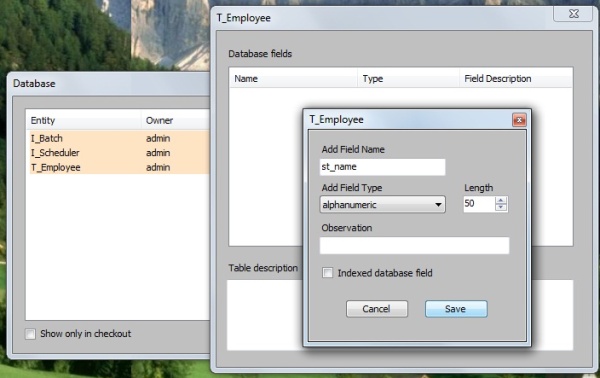
Task: Sort by Entity column header
Action: [x=83, y=120]
